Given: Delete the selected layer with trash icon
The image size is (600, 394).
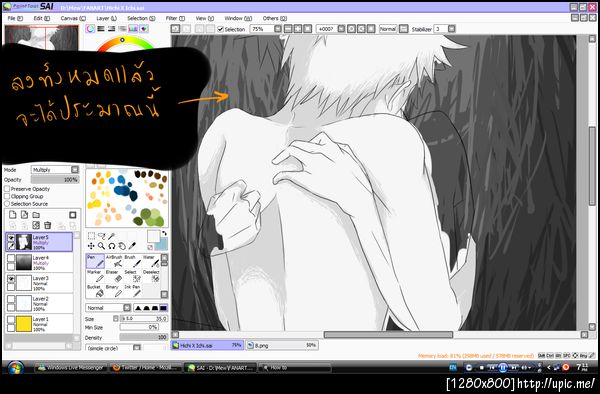Looking at the screenshot, I should [47, 225].
